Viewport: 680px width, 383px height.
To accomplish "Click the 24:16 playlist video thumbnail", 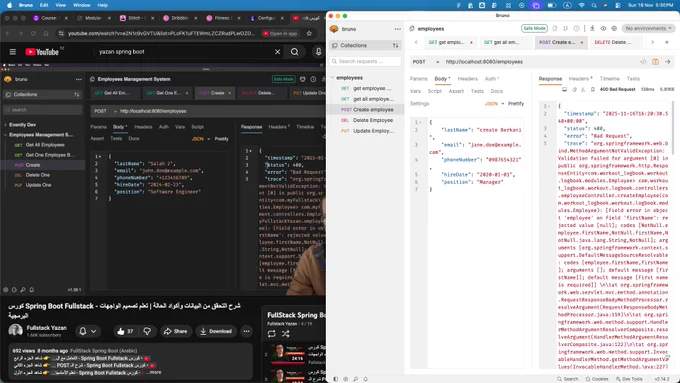I will [x=287, y=354].
